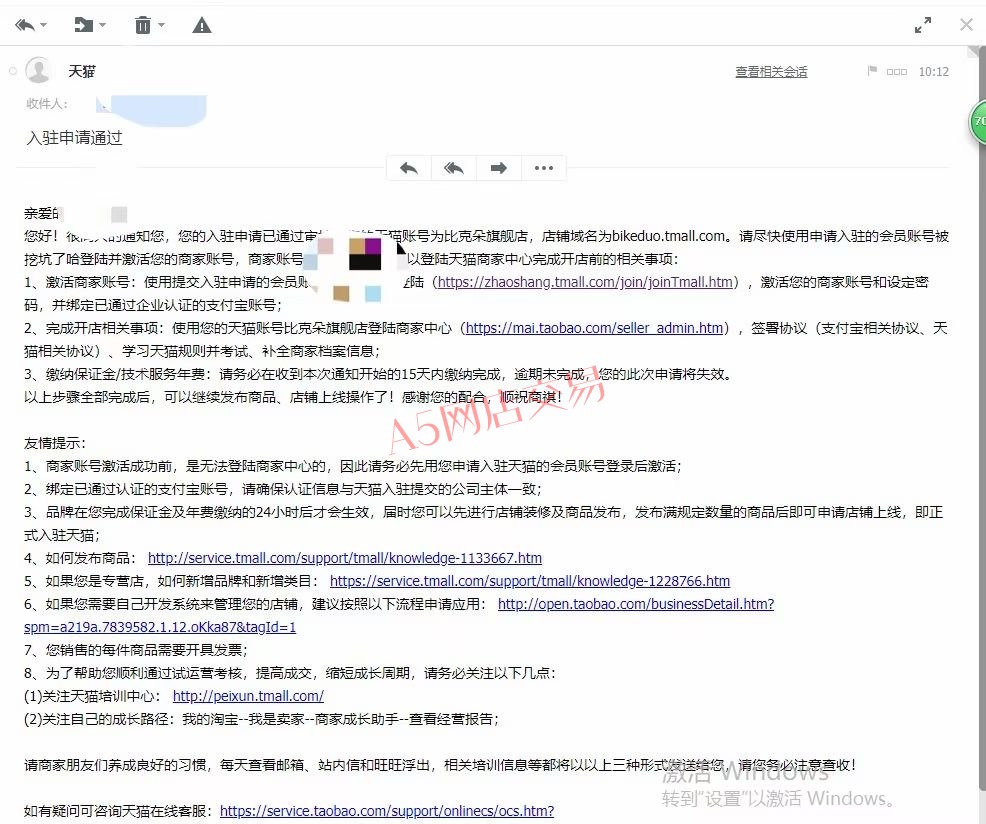986x824 pixels.
Task: Report this email using the warning triangle icon
Action: (x=202, y=25)
